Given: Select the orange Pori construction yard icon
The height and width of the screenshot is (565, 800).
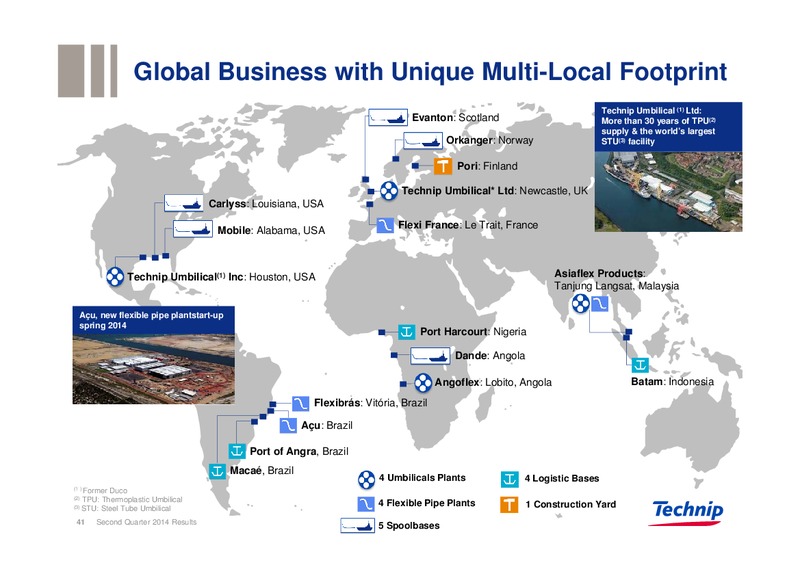Looking at the screenshot, I should pos(443,166).
